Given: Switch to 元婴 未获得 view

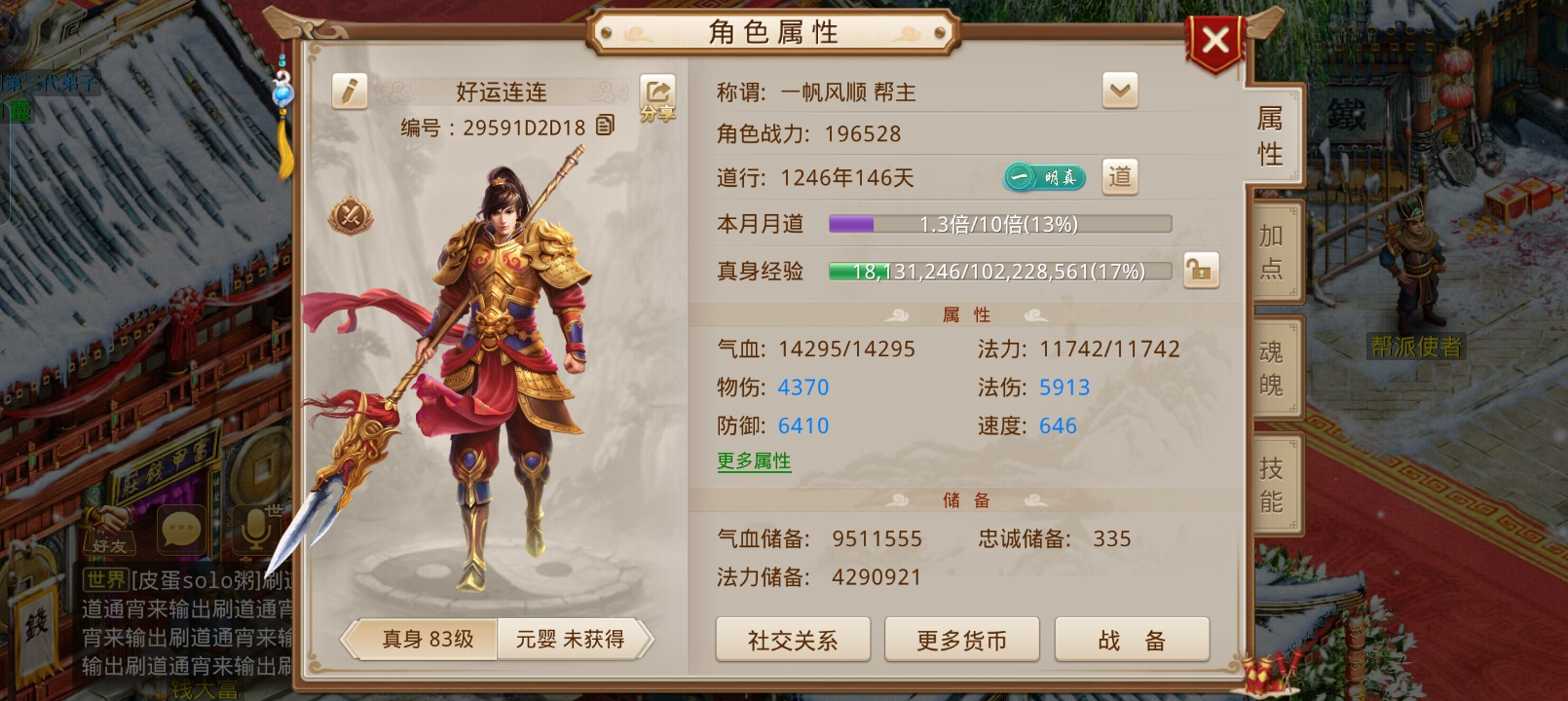Looking at the screenshot, I should pyautogui.click(x=570, y=640).
